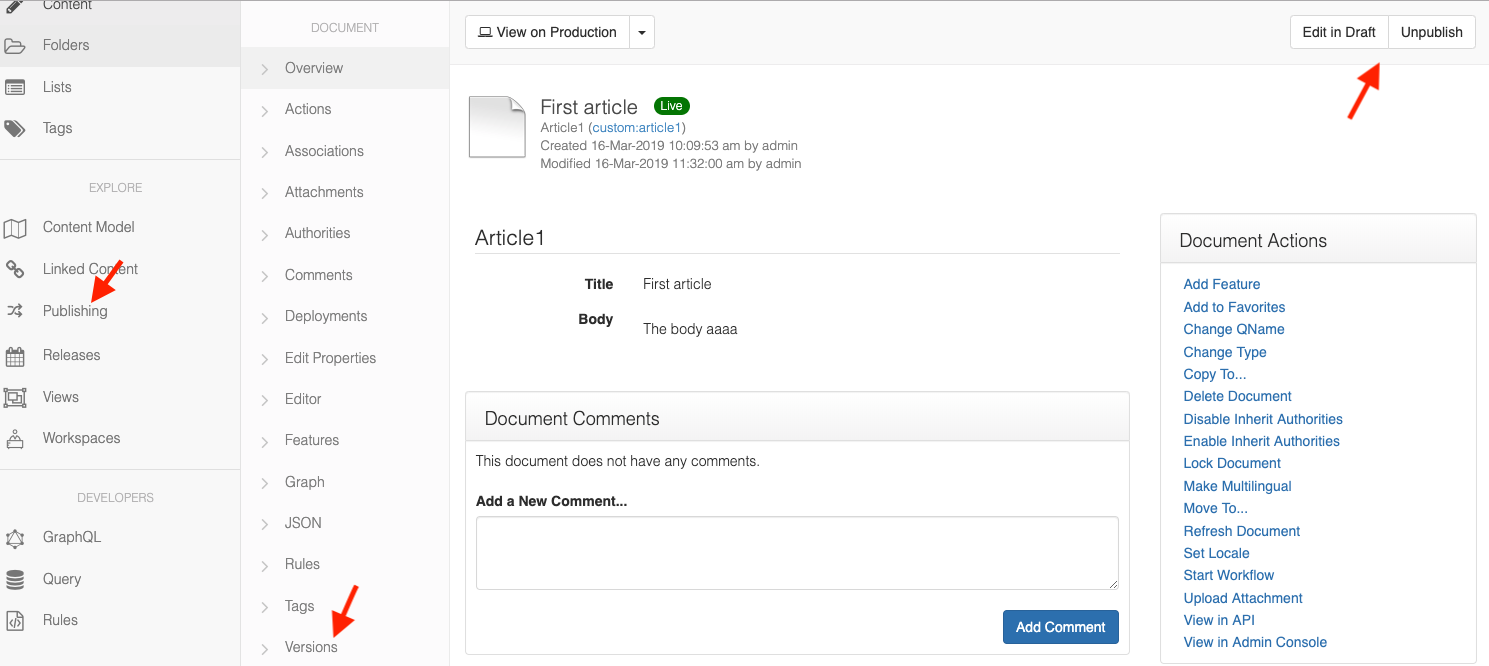Screen dimensions: 1489x666
Task: Click the Lock Document link
Action: (x=1232, y=463)
